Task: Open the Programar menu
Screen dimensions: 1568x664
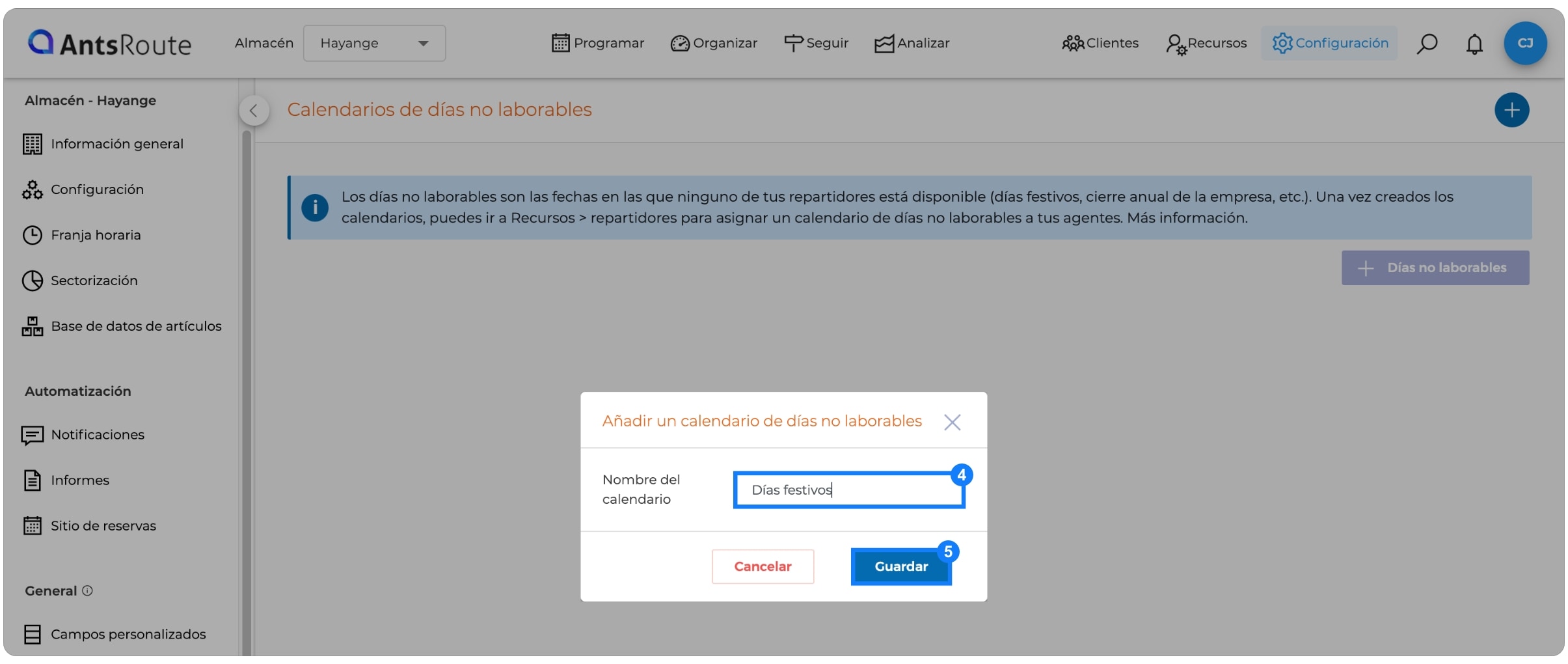Action: (597, 43)
